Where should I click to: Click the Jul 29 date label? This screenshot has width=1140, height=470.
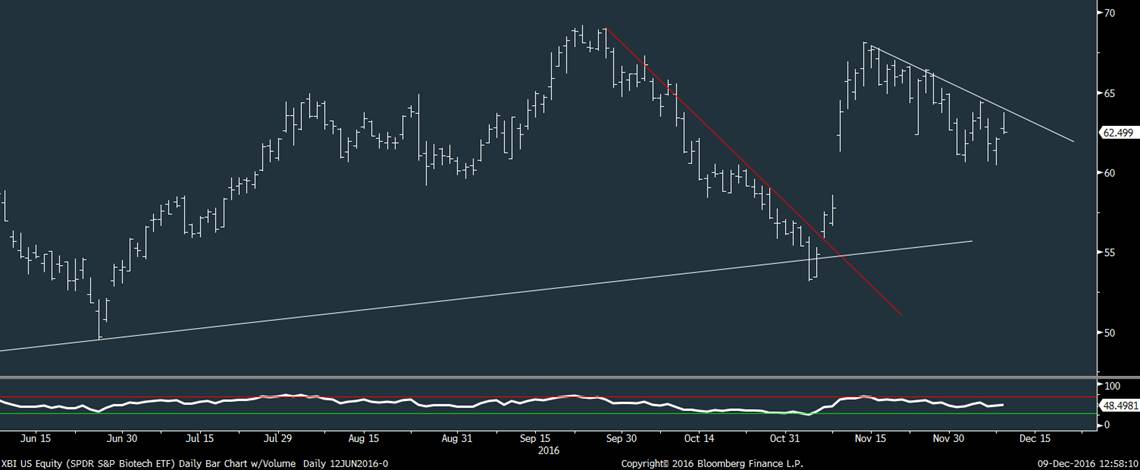tap(280, 439)
